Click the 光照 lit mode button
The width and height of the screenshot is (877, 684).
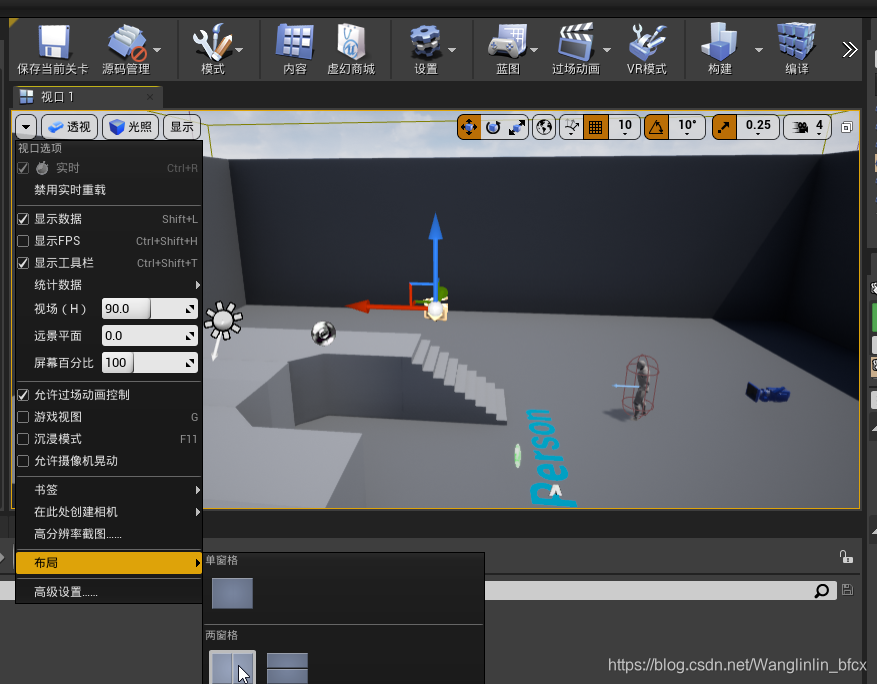pos(131,128)
